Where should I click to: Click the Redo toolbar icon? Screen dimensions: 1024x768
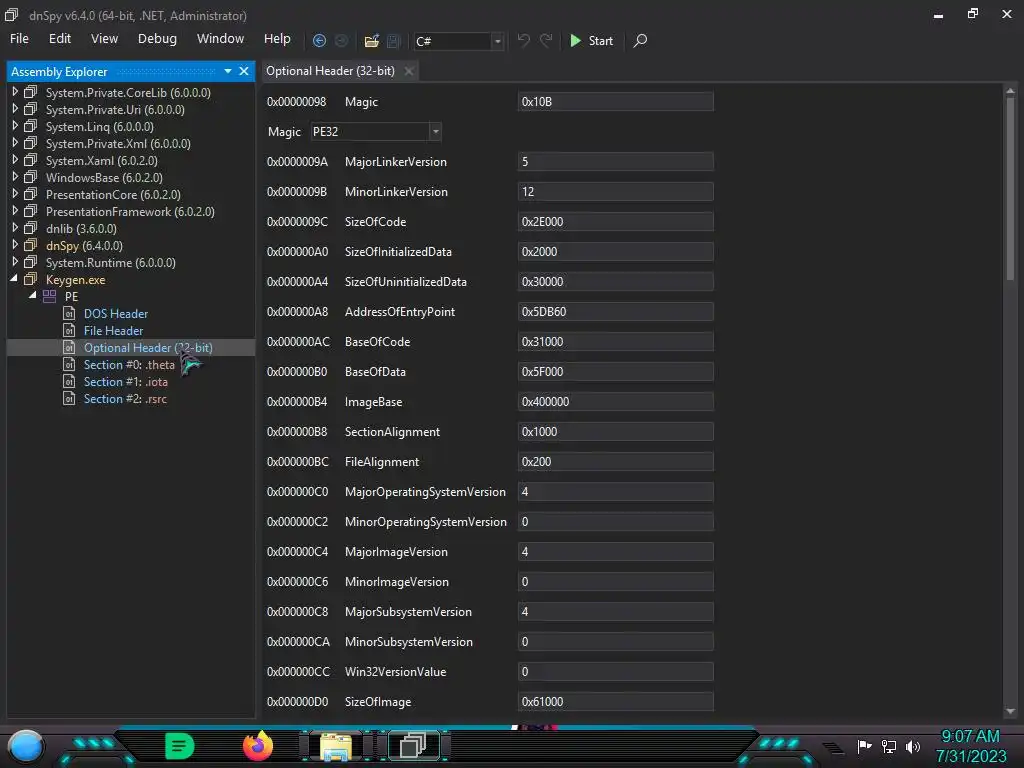point(546,40)
